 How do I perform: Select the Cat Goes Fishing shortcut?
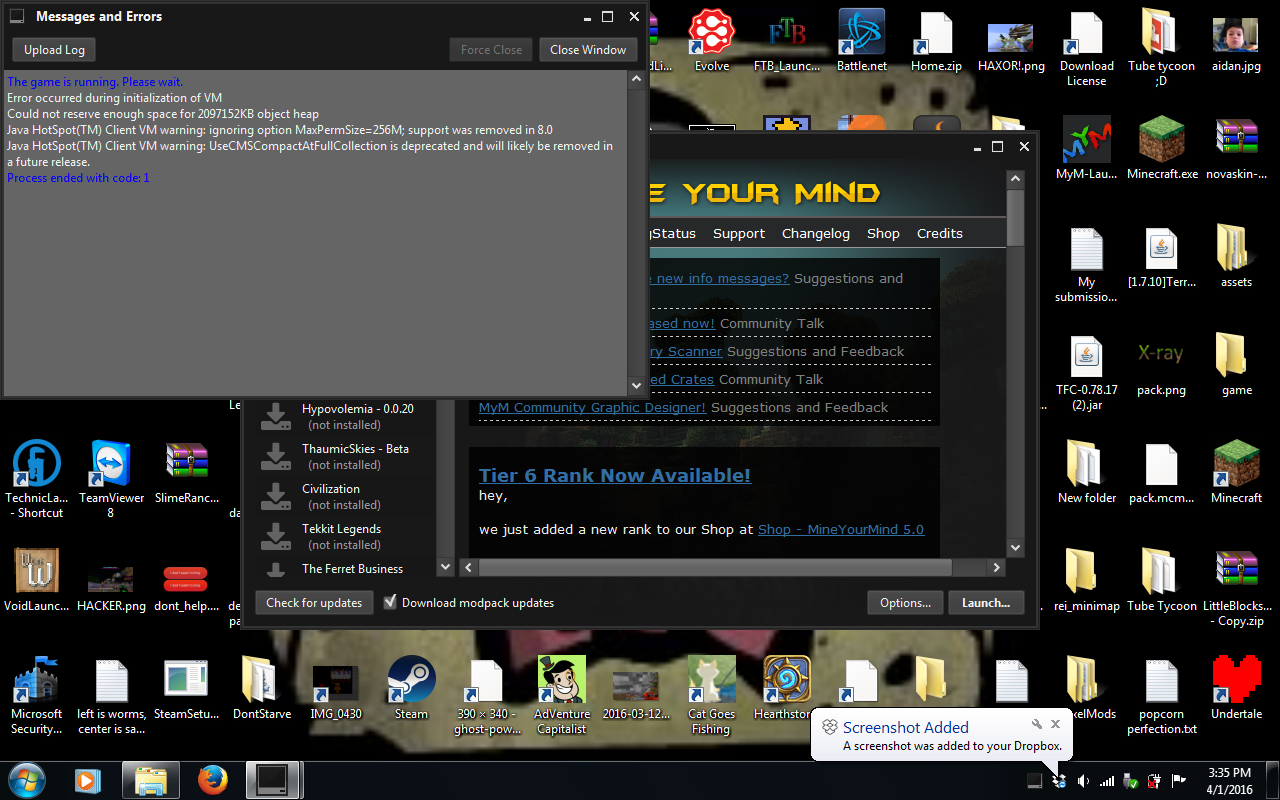pos(711,695)
